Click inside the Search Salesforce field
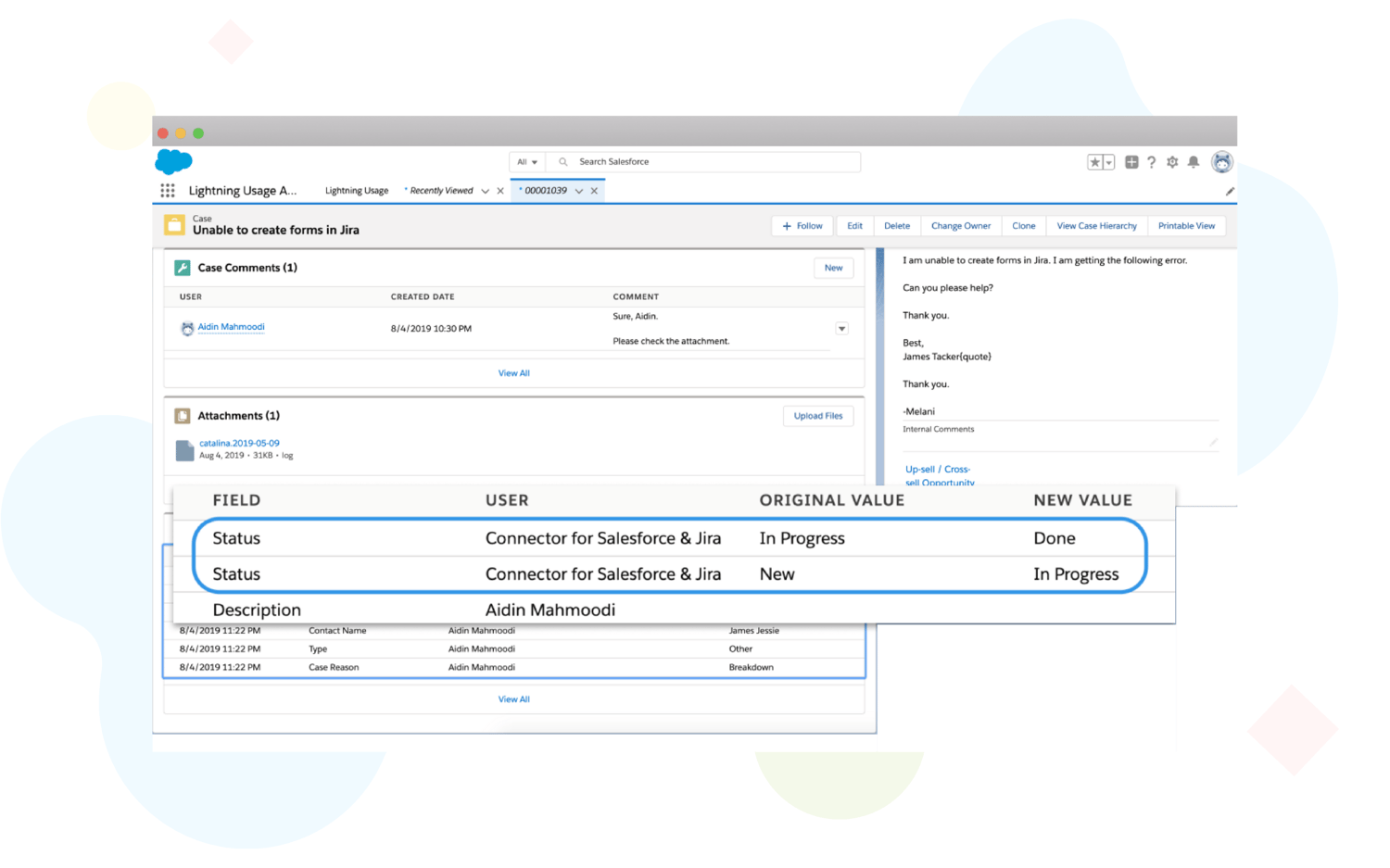1390x868 pixels. [x=704, y=162]
